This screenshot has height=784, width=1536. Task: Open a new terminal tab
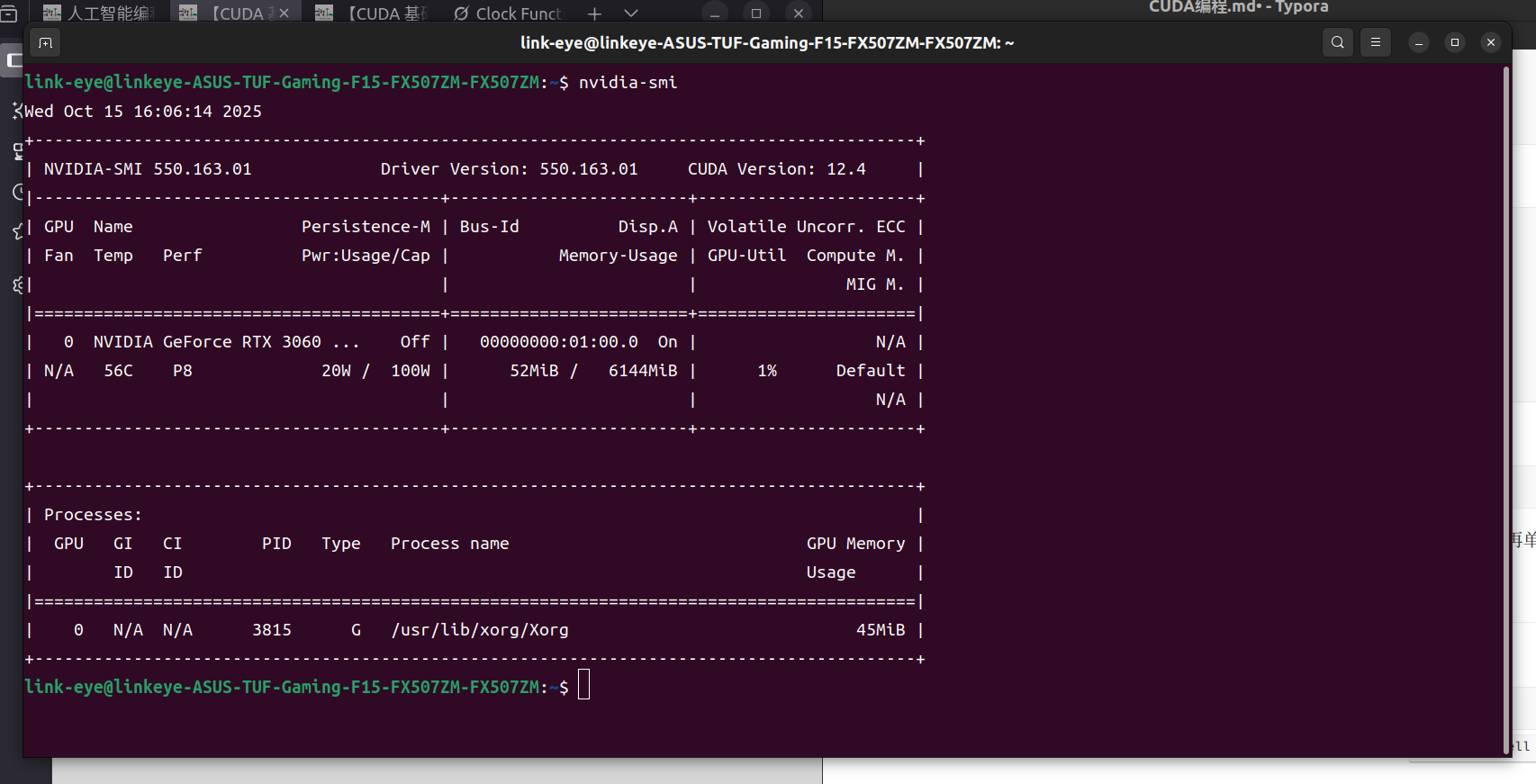point(45,42)
